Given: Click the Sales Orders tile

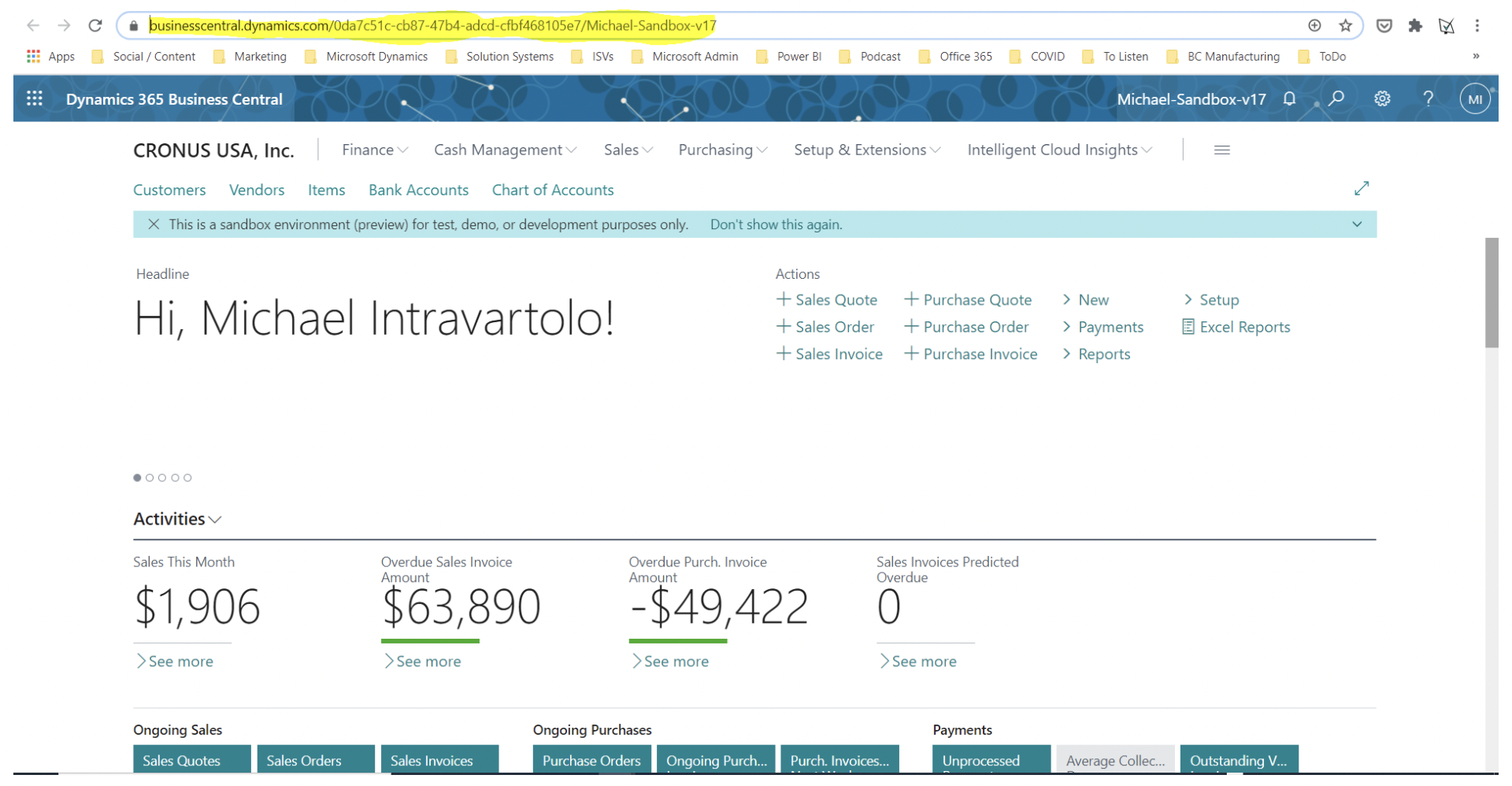Looking at the screenshot, I should click(315, 759).
